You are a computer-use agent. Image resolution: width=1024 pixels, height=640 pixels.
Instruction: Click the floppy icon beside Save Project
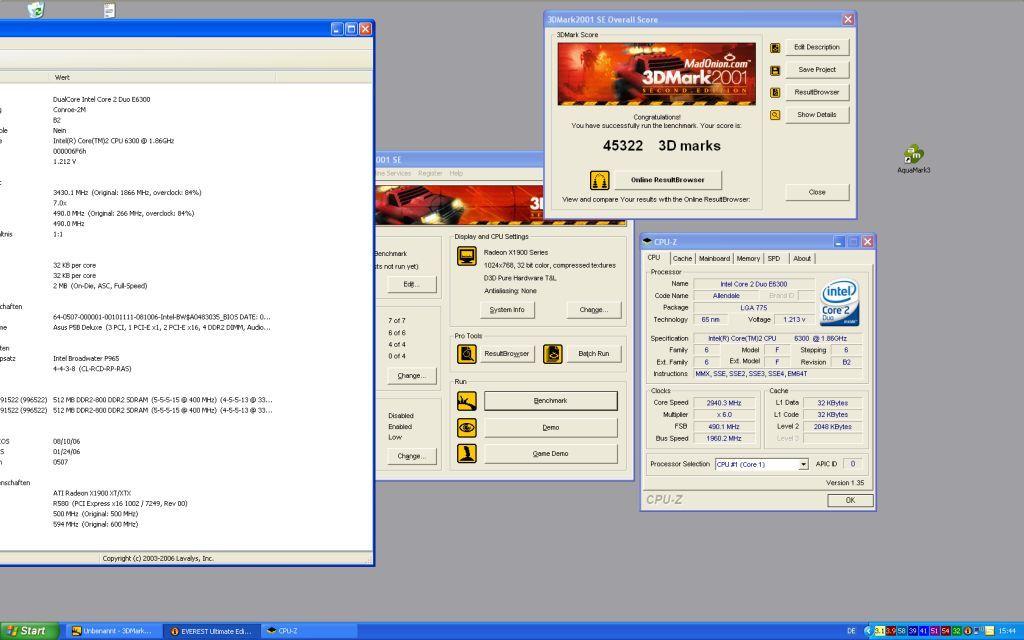coord(775,71)
